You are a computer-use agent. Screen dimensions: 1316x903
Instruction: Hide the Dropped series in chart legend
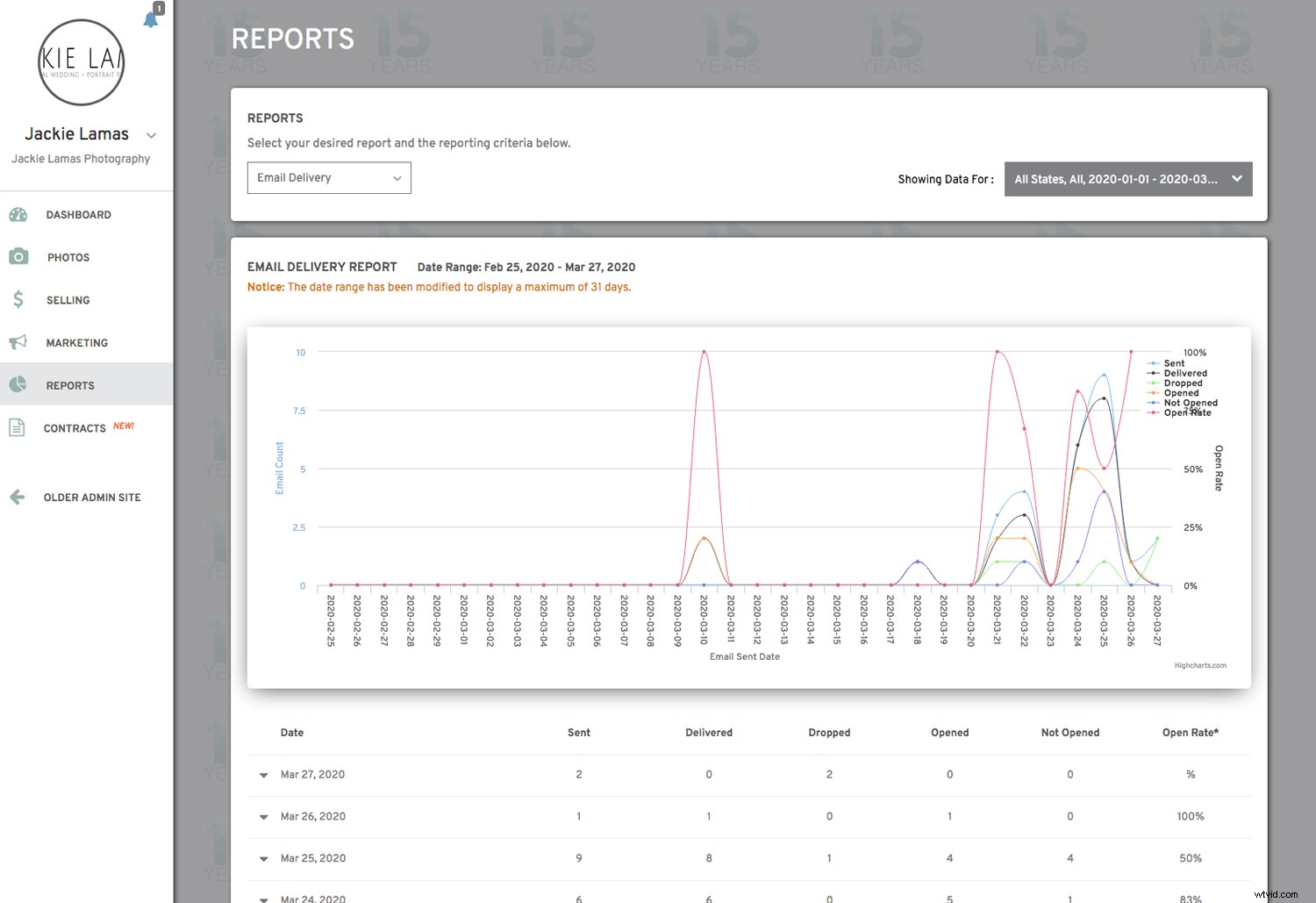coord(1183,383)
